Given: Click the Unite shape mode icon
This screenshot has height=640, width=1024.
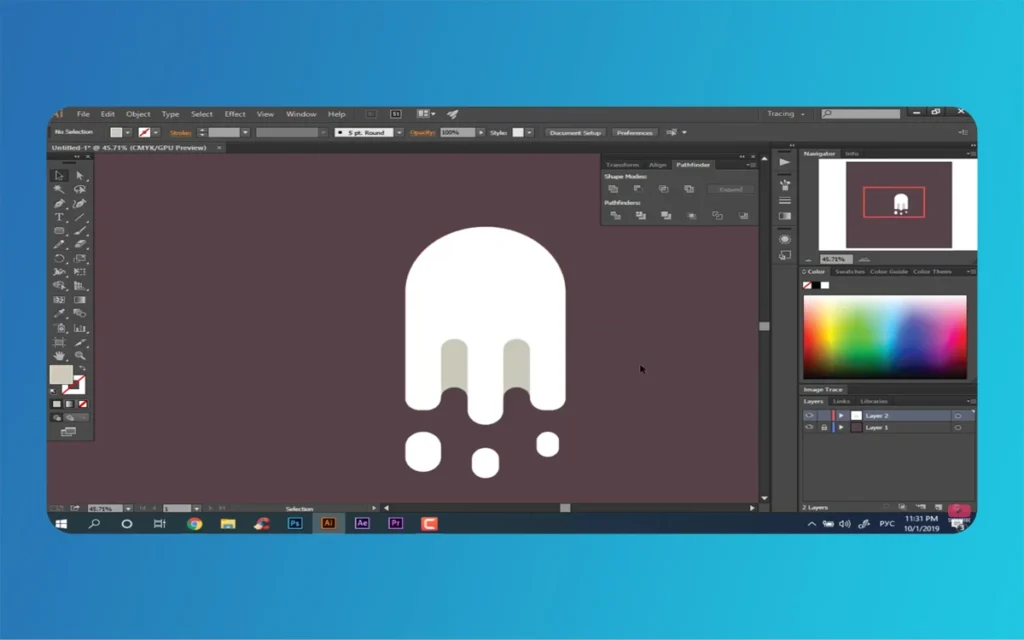Looking at the screenshot, I should [613, 189].
